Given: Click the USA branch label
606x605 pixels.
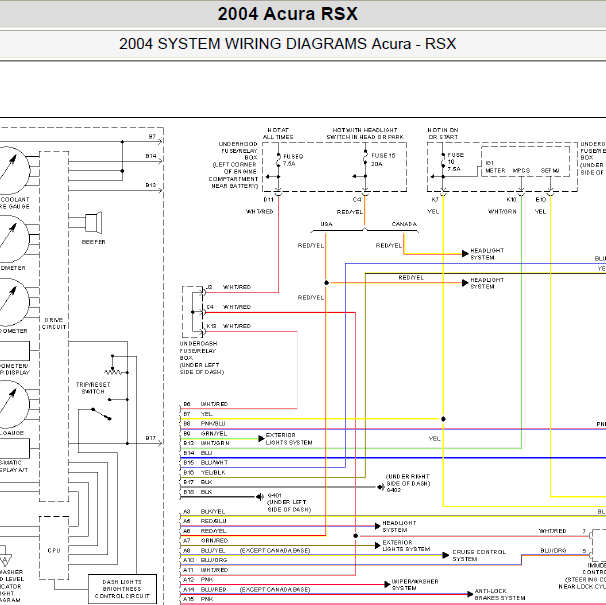Looking at the screenshot, I should point(326,224).
